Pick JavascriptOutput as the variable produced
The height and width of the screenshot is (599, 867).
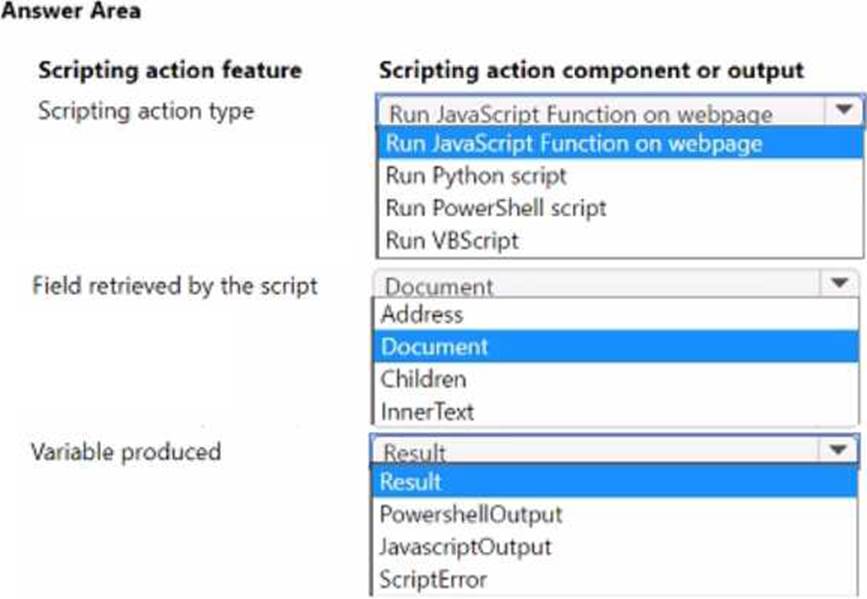tap(466, 546)
